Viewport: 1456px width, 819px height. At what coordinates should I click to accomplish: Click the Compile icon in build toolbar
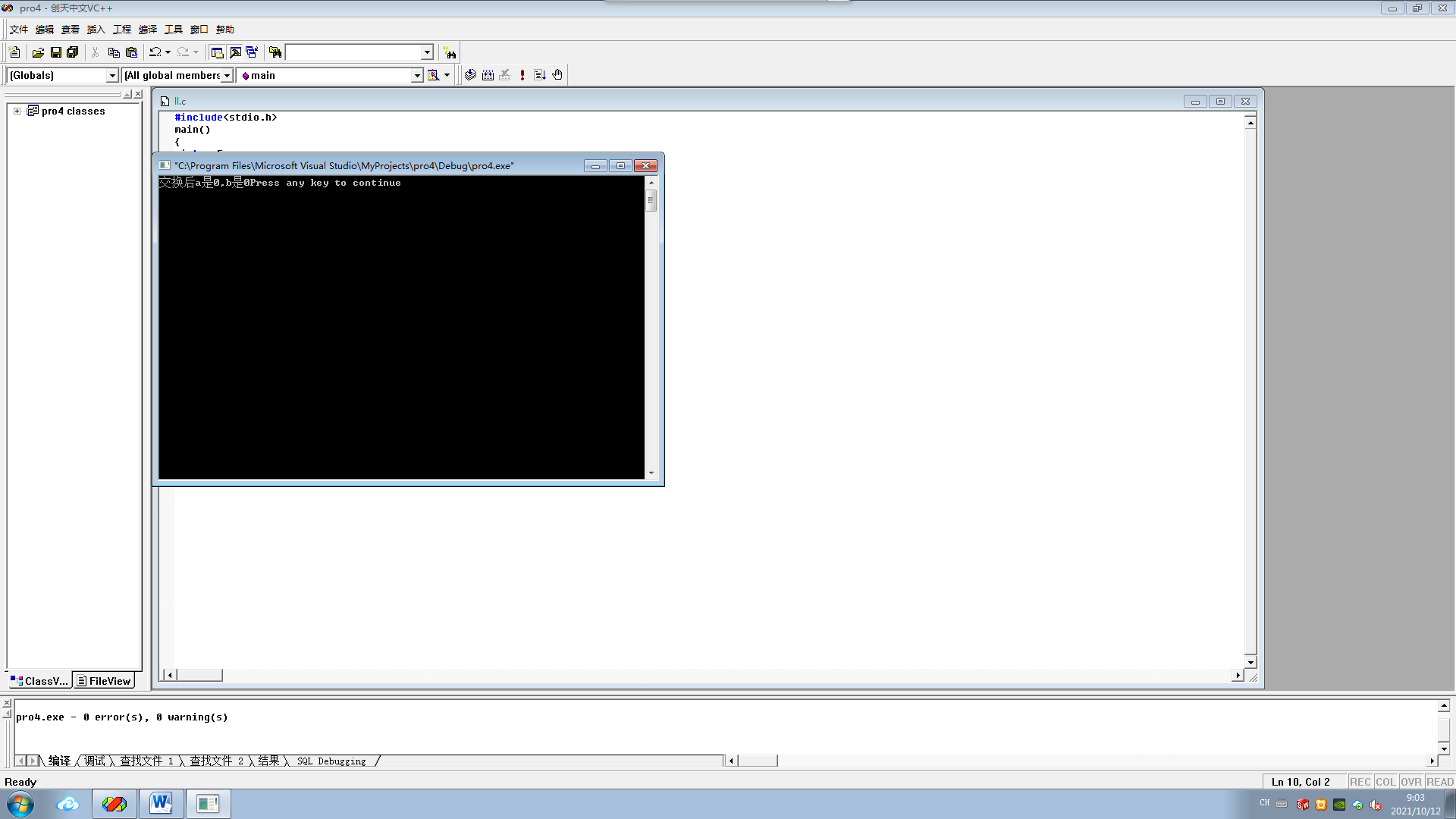470,75
